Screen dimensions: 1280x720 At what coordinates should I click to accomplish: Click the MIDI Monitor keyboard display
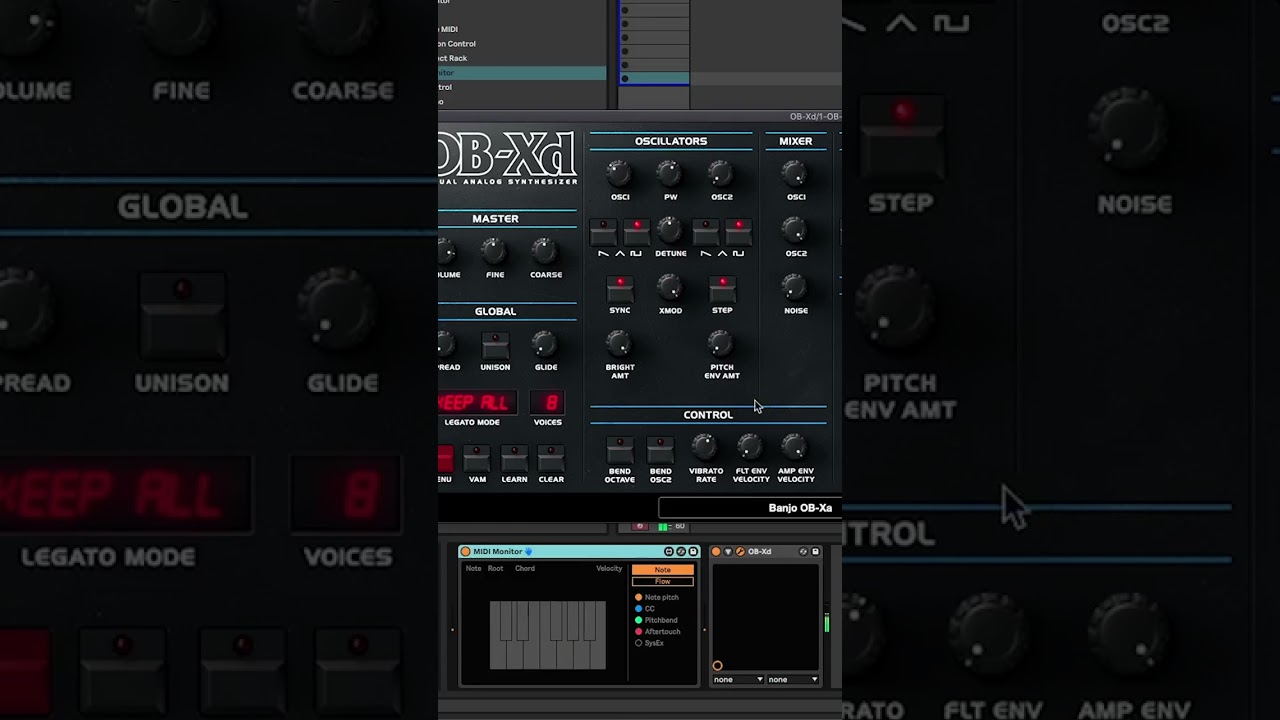click(547, 635)
